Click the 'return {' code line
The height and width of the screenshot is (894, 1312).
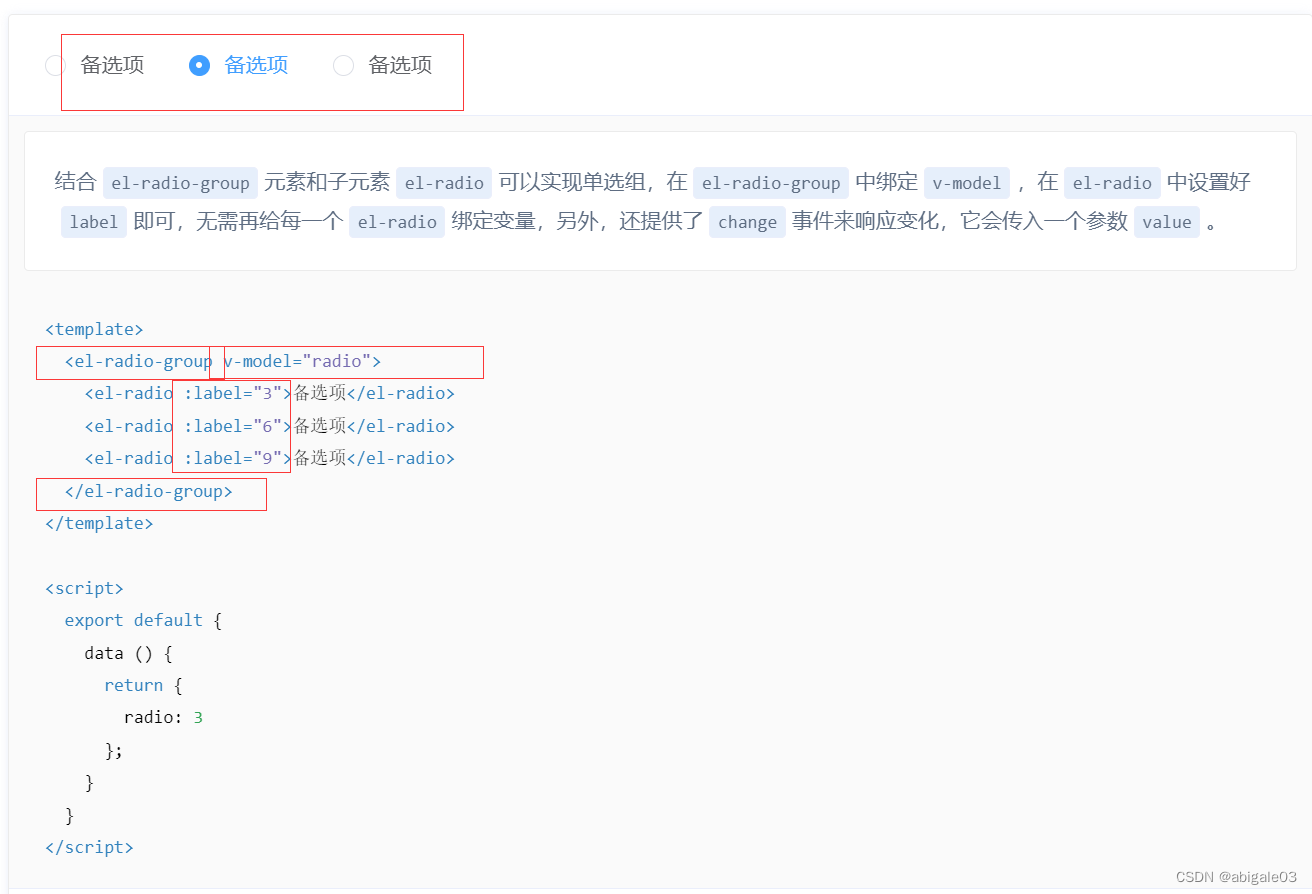tap(143, 685)
